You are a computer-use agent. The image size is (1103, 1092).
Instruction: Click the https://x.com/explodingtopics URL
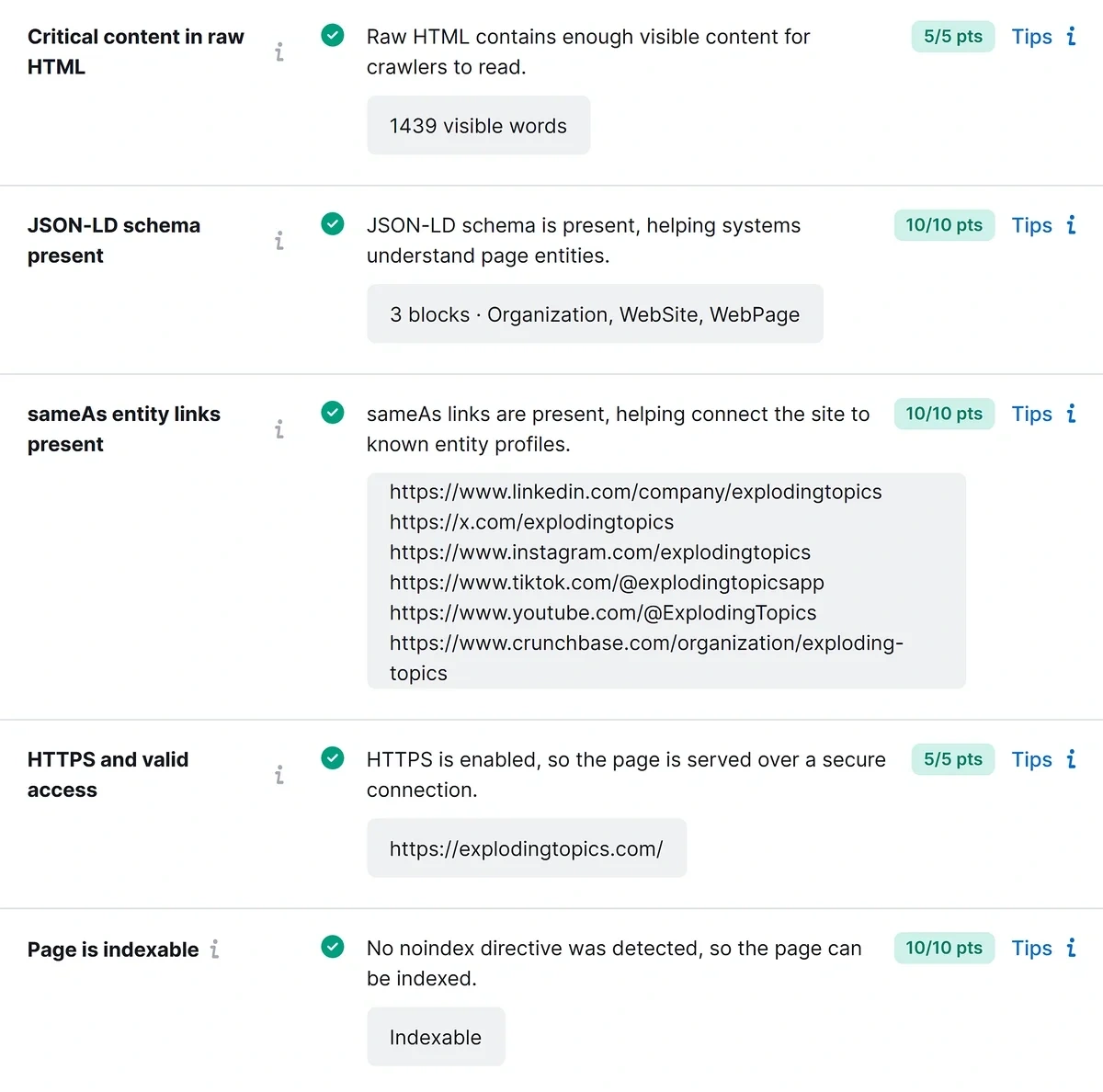(x=531, y=522)
